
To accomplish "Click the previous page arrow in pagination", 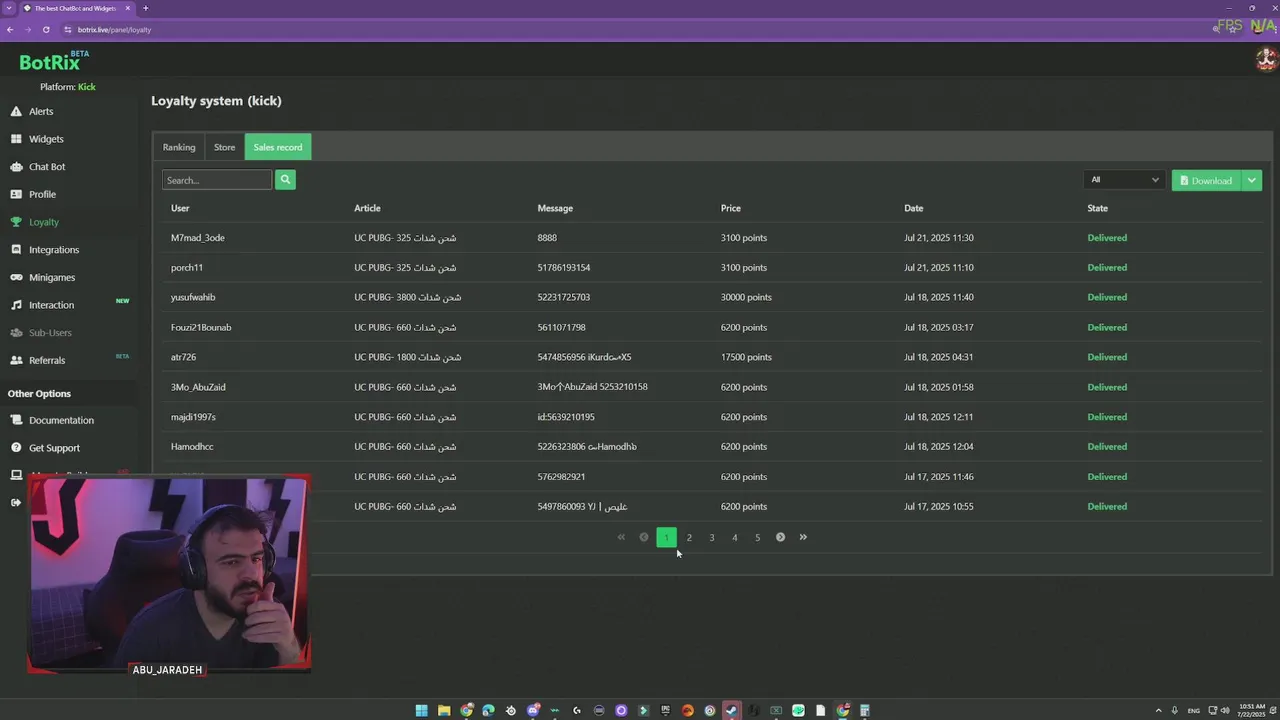I will [x=644, y=537].
